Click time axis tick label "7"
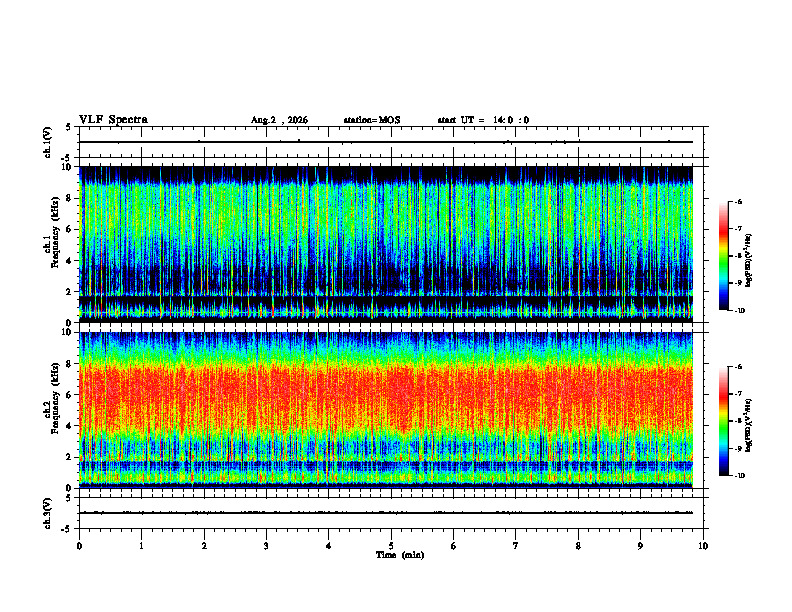The height and width of the screenshot is (612, 792). click(x=516, y=546)
